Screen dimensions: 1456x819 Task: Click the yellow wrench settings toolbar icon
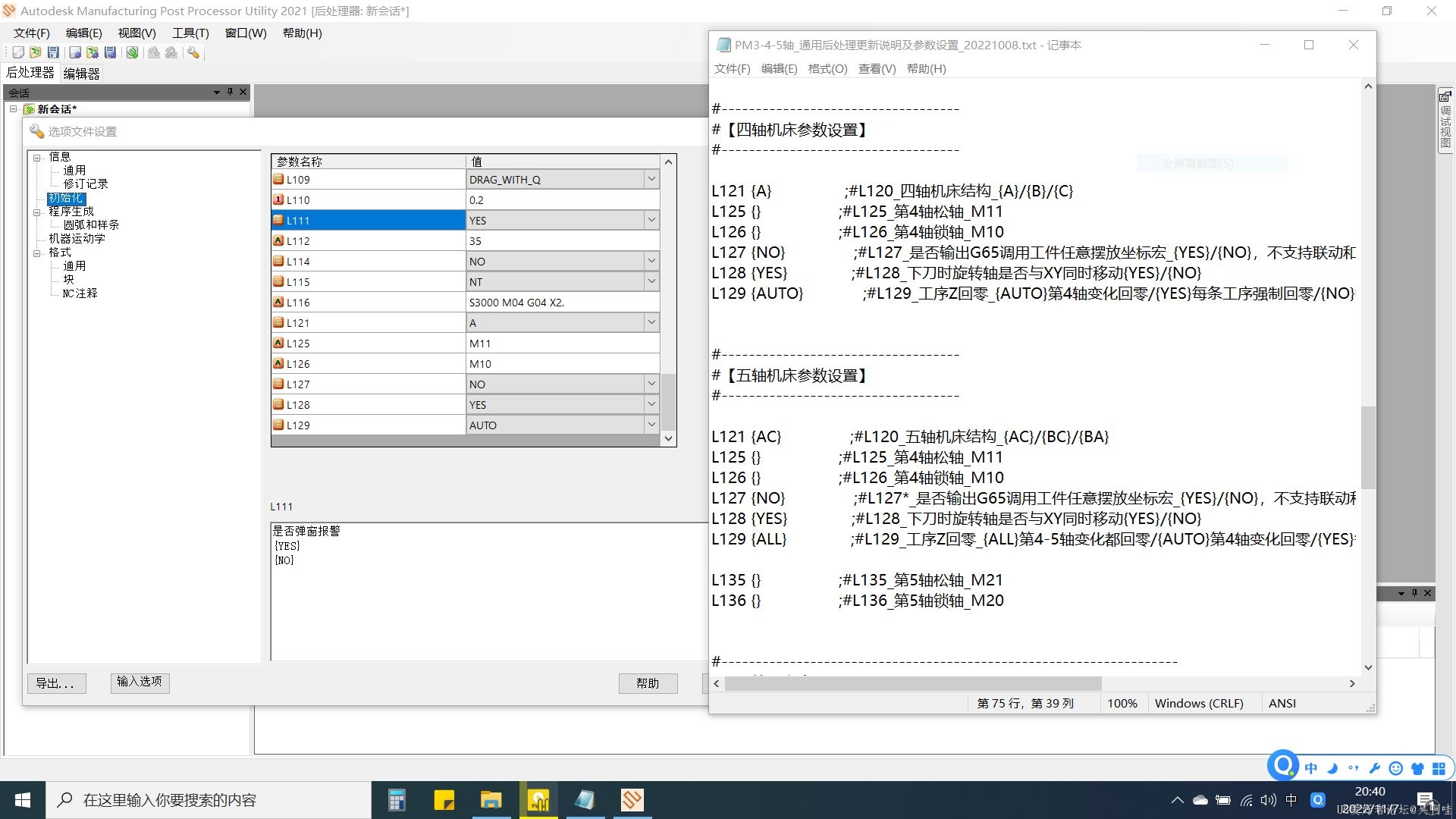coord(193,52)
